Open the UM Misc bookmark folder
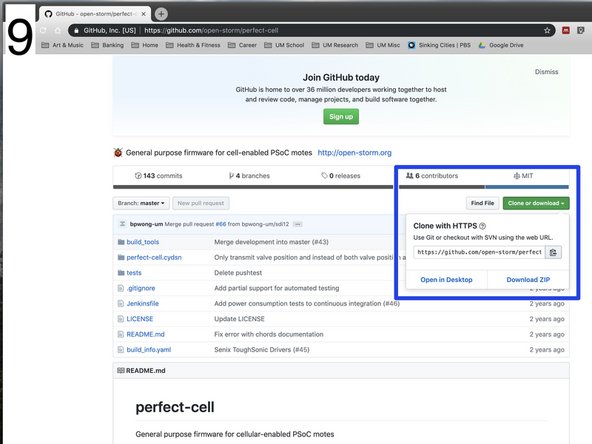592x444 pixels. tap(382, 45)
